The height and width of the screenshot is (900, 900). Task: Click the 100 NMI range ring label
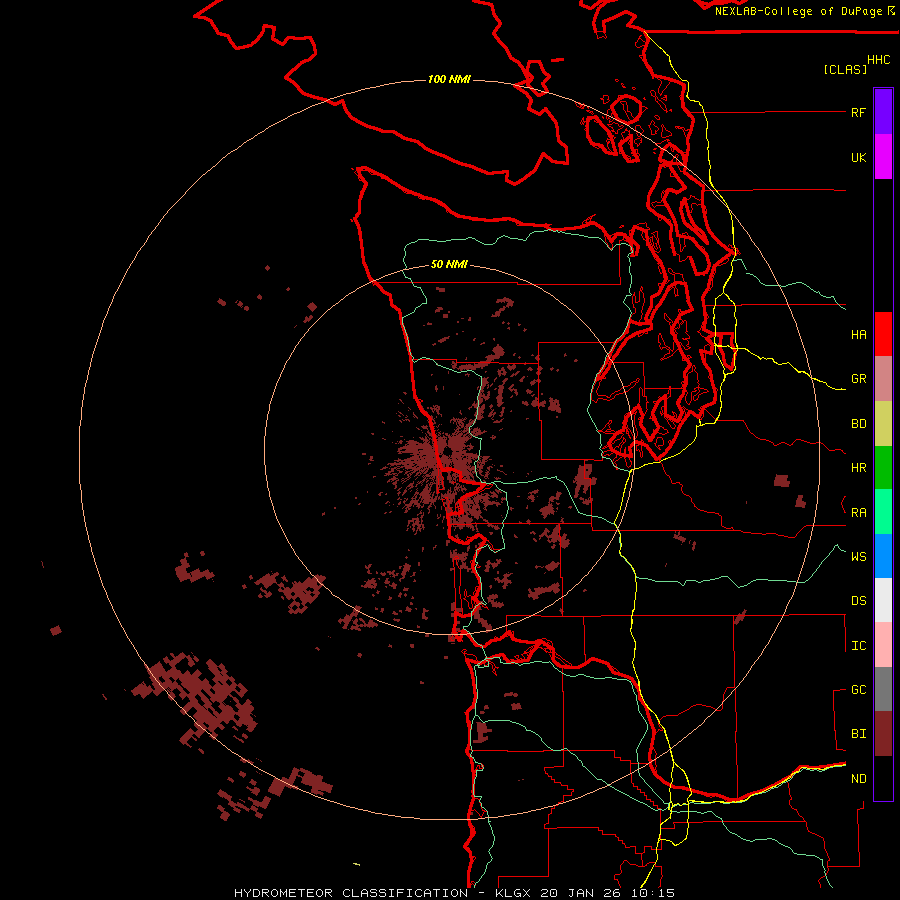pyautogui.click(x=449, y=79)
